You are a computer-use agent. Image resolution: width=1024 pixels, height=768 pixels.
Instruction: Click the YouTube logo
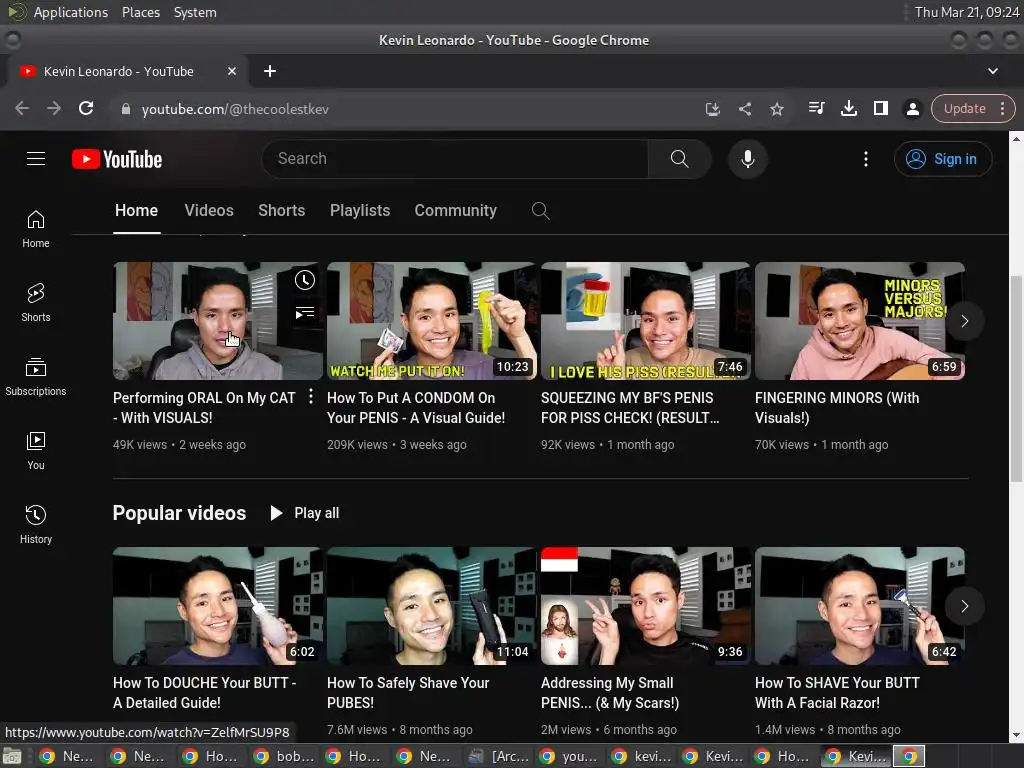(117, 159)
